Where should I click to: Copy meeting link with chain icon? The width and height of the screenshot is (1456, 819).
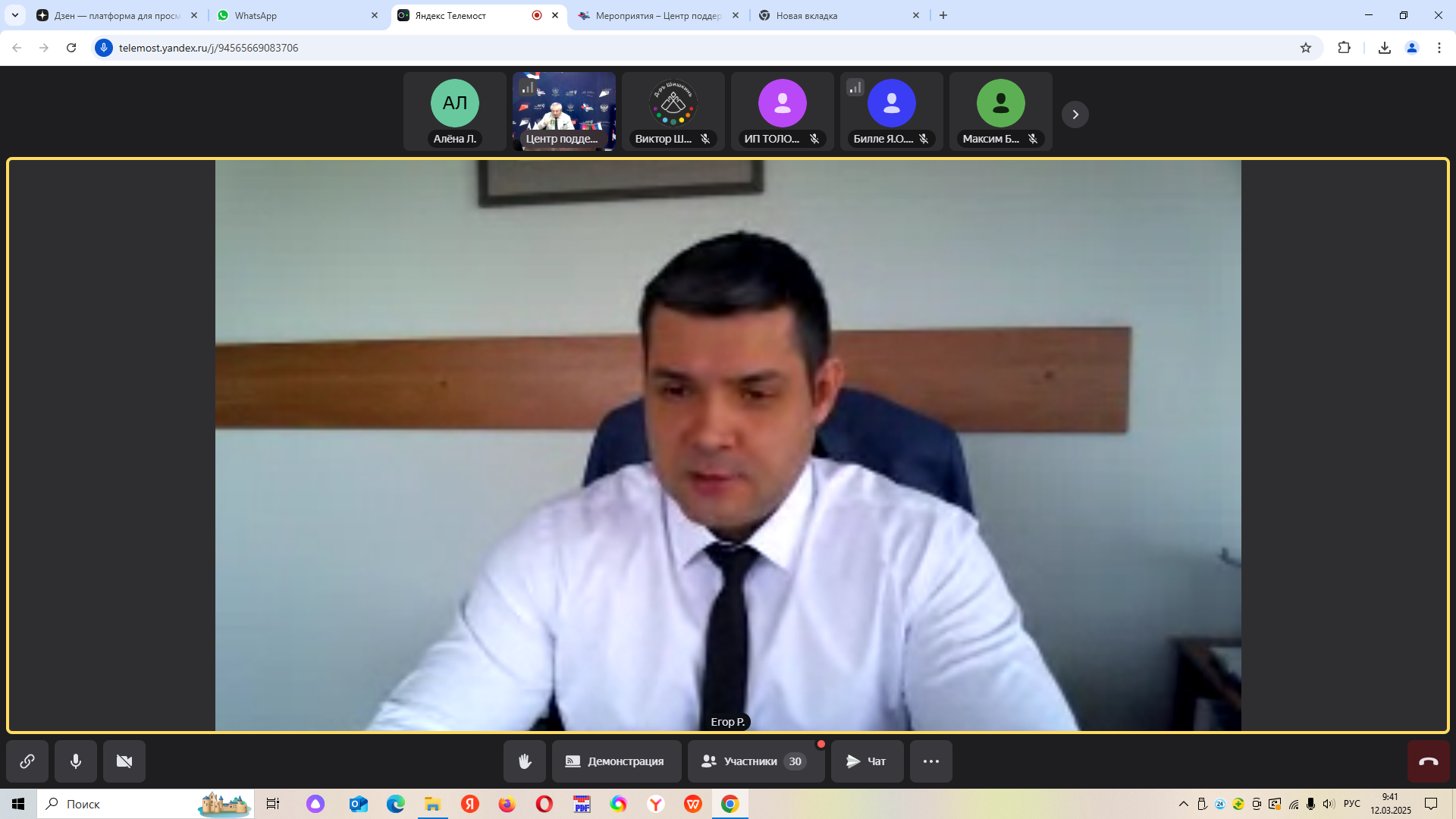pyautogui.click(x=27, y=761)
